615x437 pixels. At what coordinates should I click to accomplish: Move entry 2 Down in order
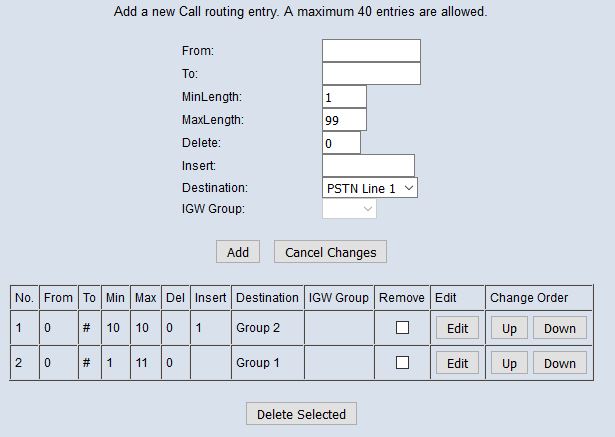559,364
